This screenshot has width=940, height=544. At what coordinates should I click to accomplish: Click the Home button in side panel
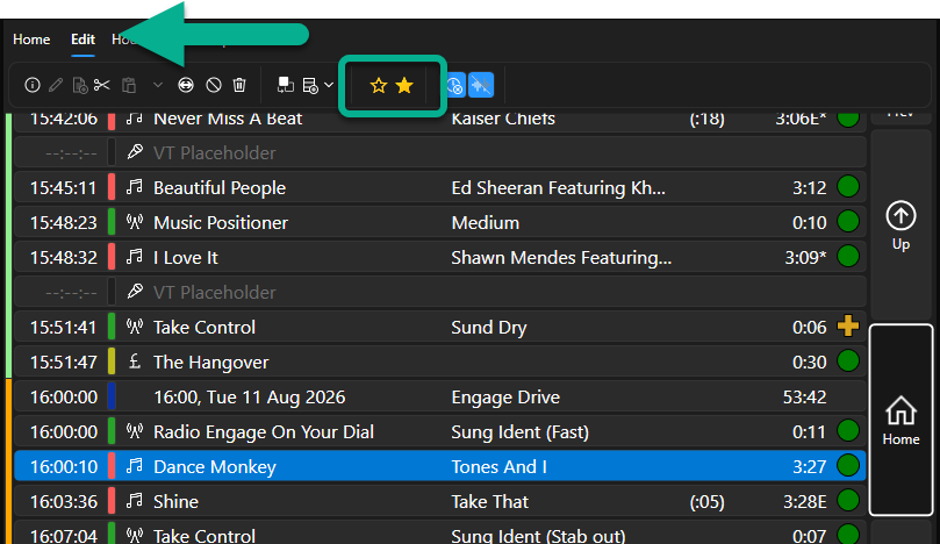tap(900, 420)
